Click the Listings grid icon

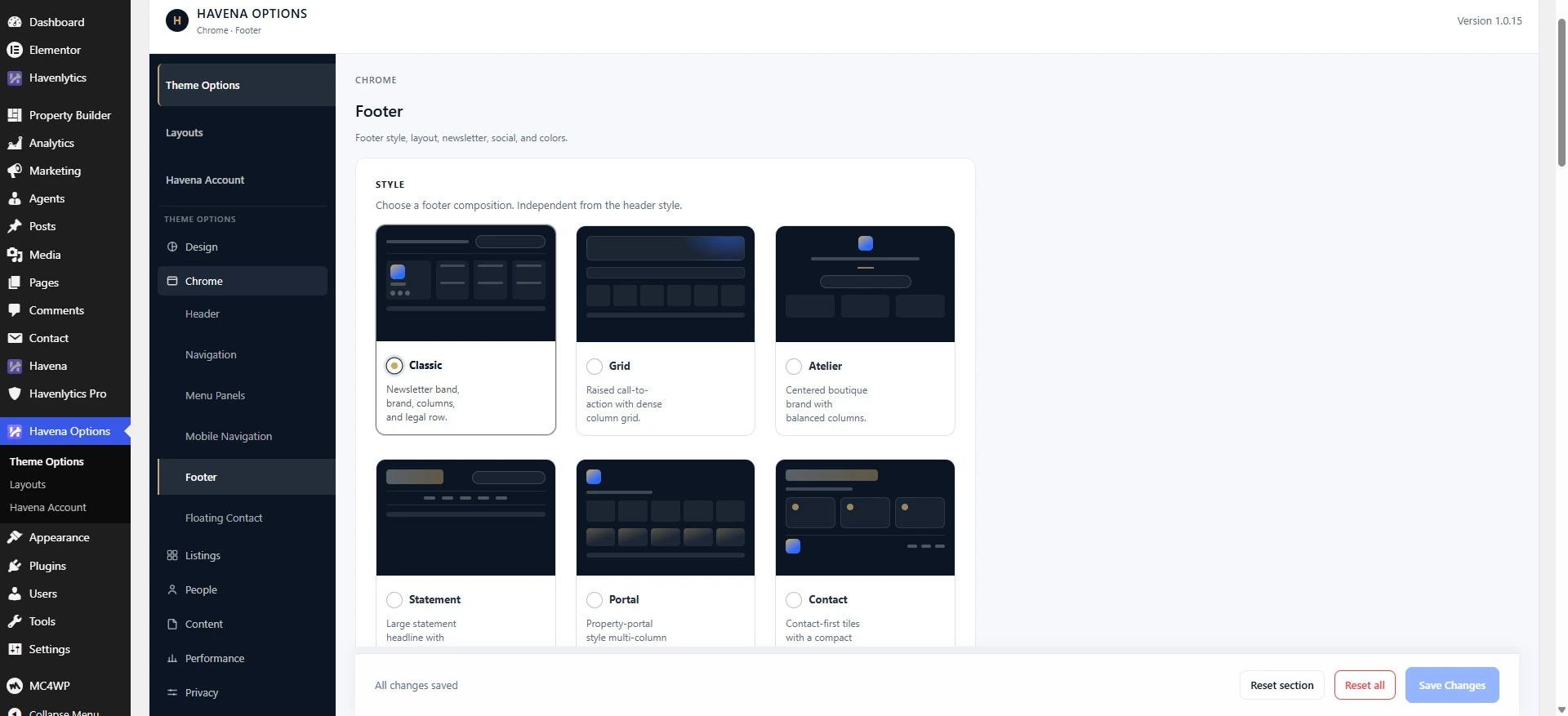point(172,555)
